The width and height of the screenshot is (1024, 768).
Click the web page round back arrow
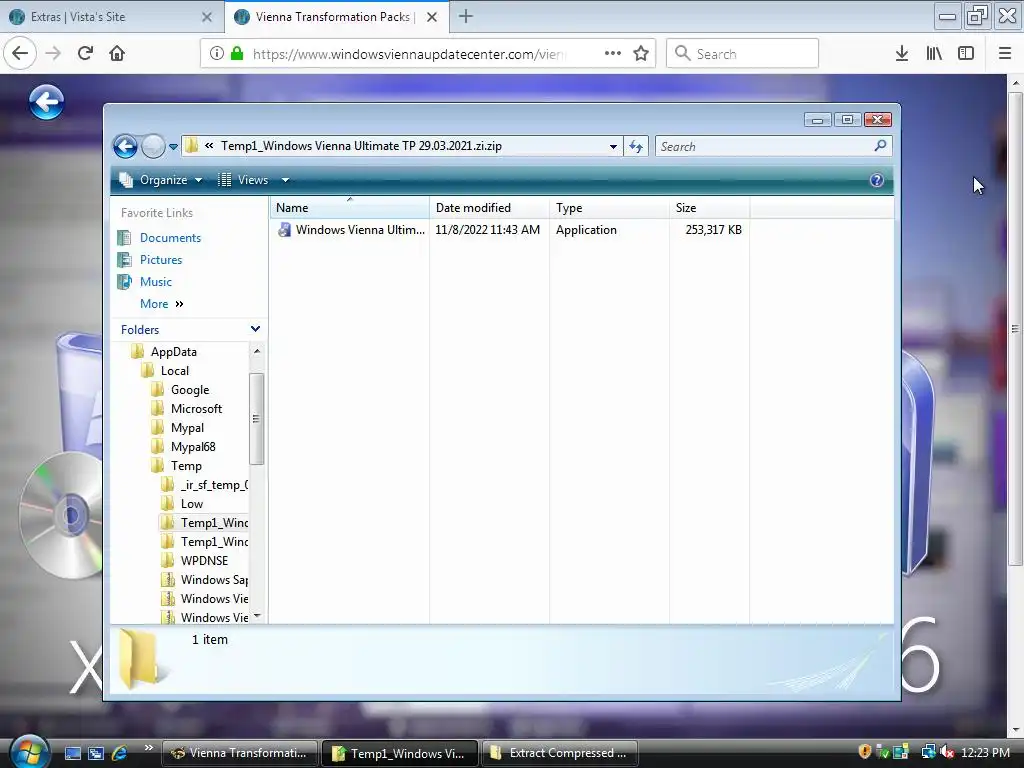coord(46,102)
